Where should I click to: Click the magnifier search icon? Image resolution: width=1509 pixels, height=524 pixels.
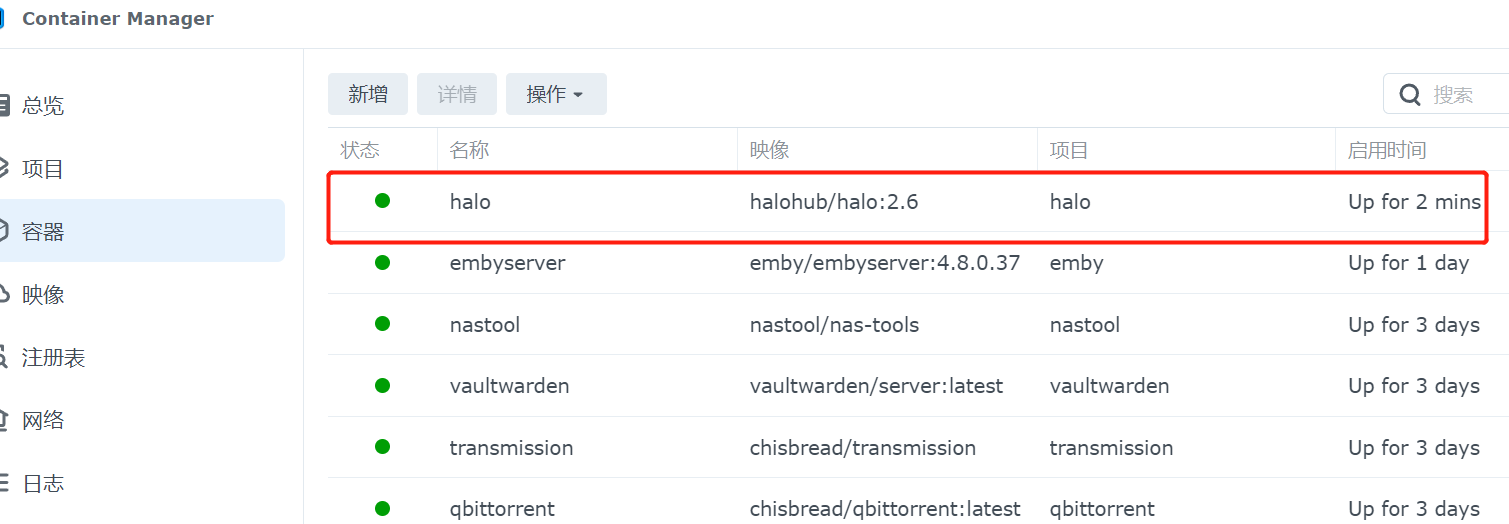[x=1410, y=95]
